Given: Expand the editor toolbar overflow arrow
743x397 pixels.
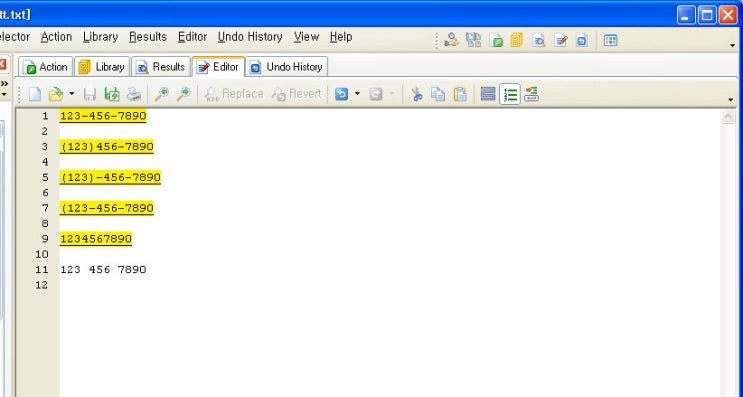Looking at the screenshot, I should 730,99.
